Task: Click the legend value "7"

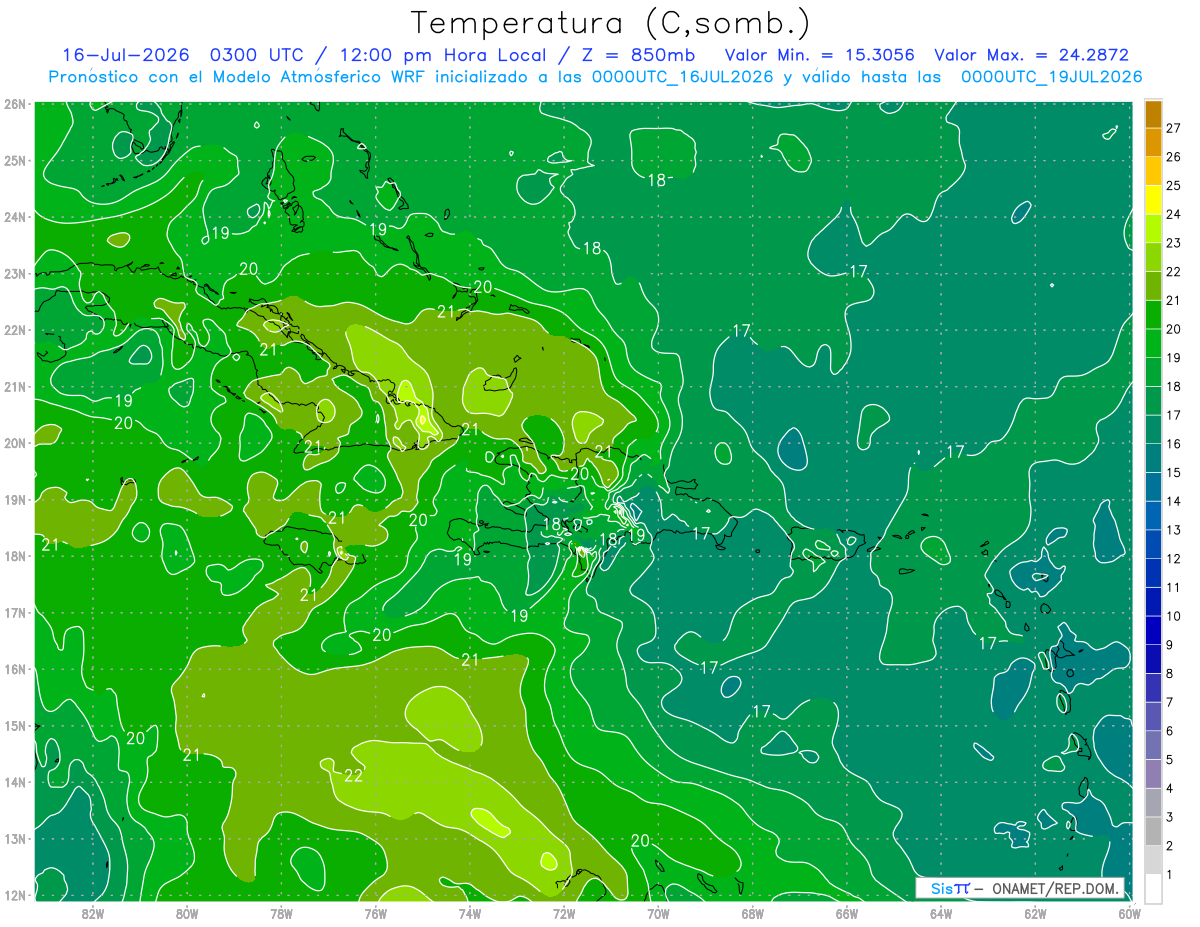Action: click(x=1170, y=702)
